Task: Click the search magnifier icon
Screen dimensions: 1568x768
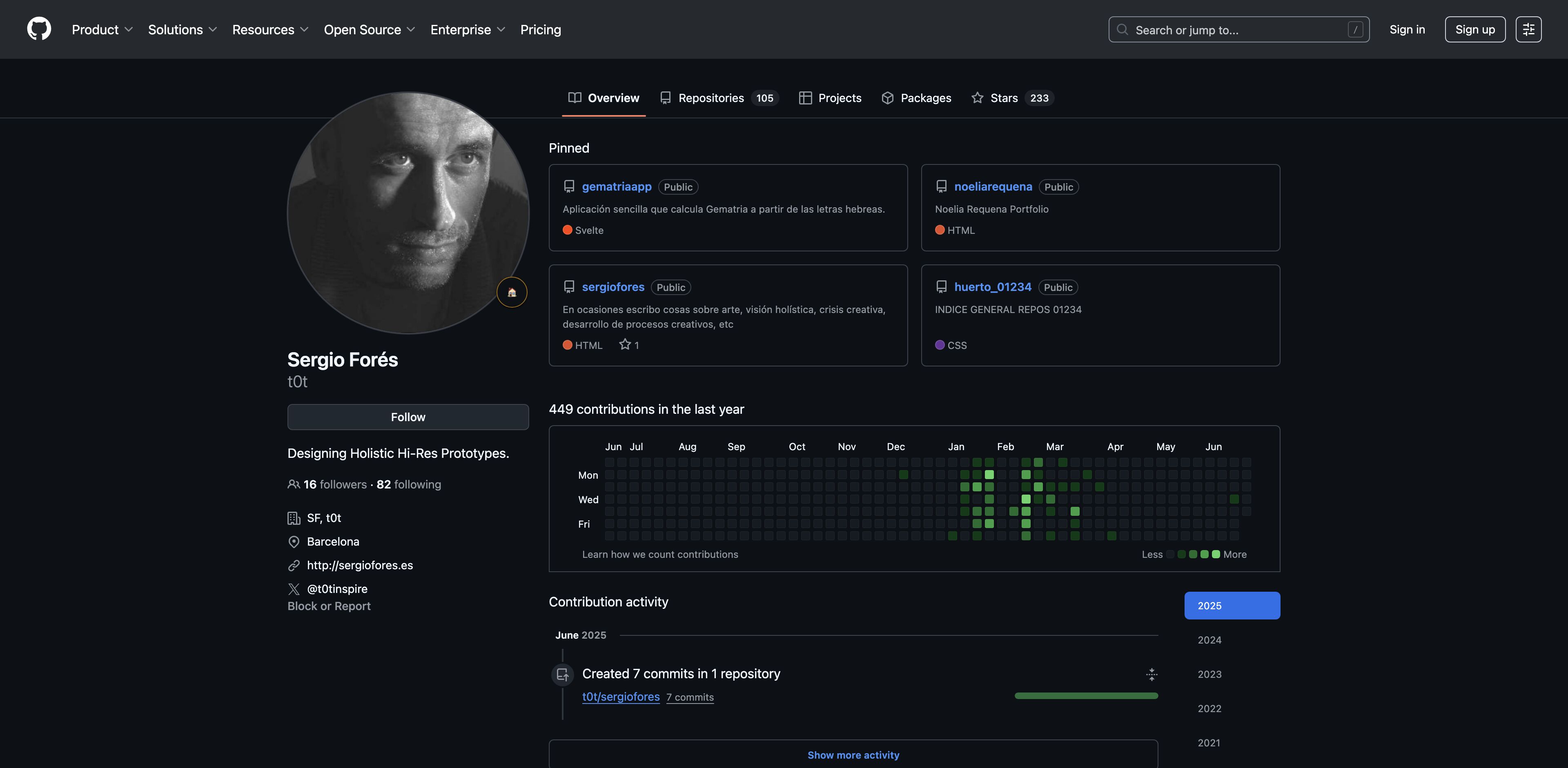Action: [1123, 29]
